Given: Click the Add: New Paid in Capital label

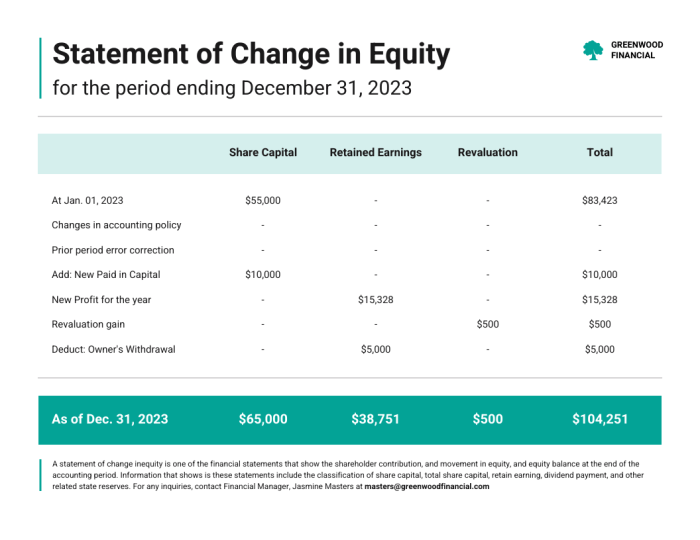Looking at the screenshot, I should tap(106, 274).
